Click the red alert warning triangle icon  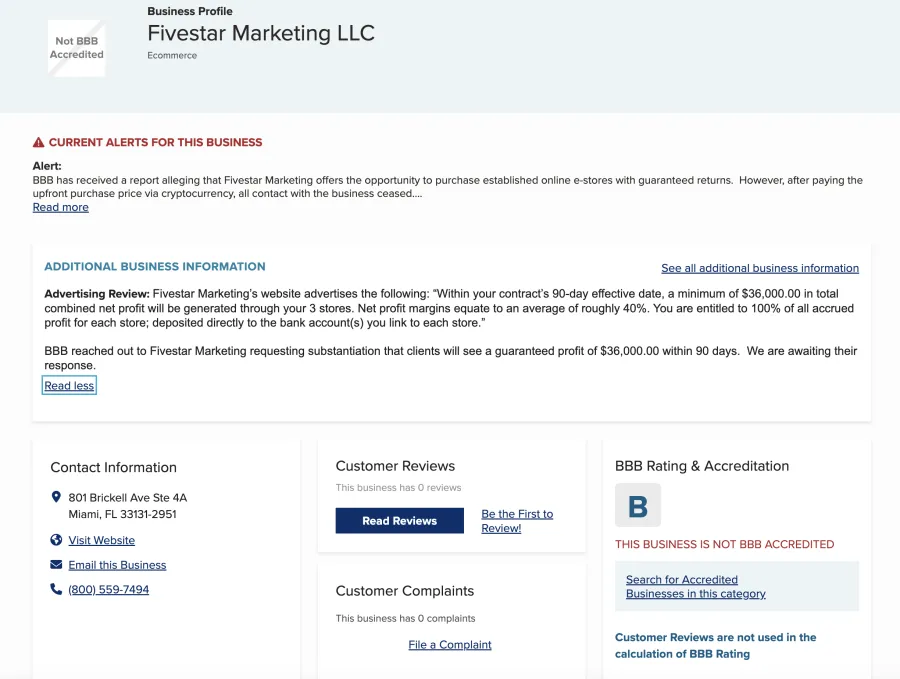click(38, 142)
